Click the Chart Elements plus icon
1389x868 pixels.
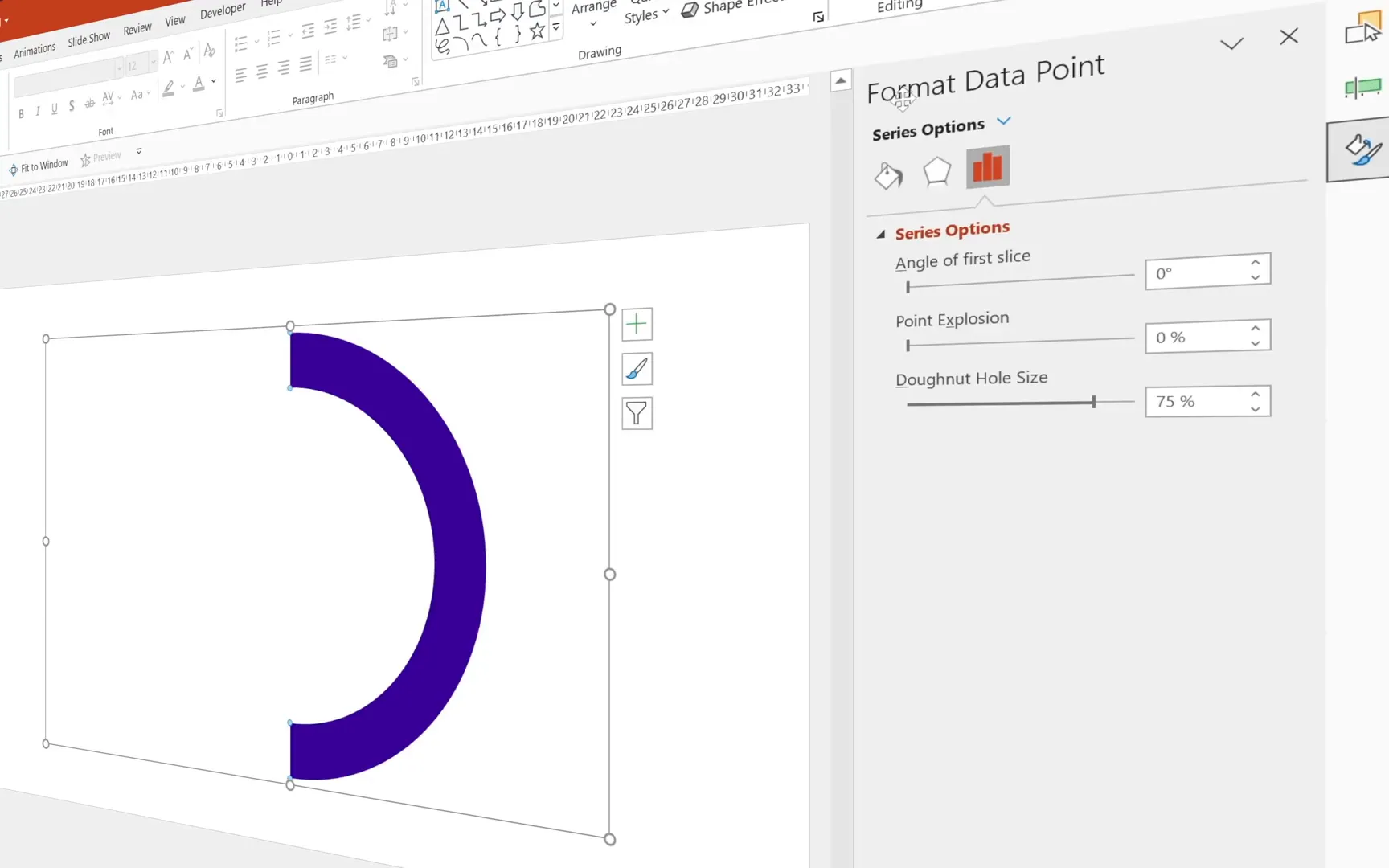[x=636, y=323]
